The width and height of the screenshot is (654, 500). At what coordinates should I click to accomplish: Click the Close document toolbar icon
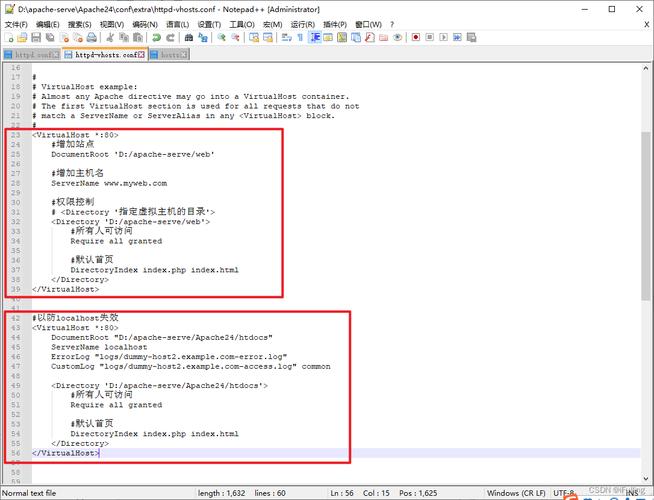(64, 38)
